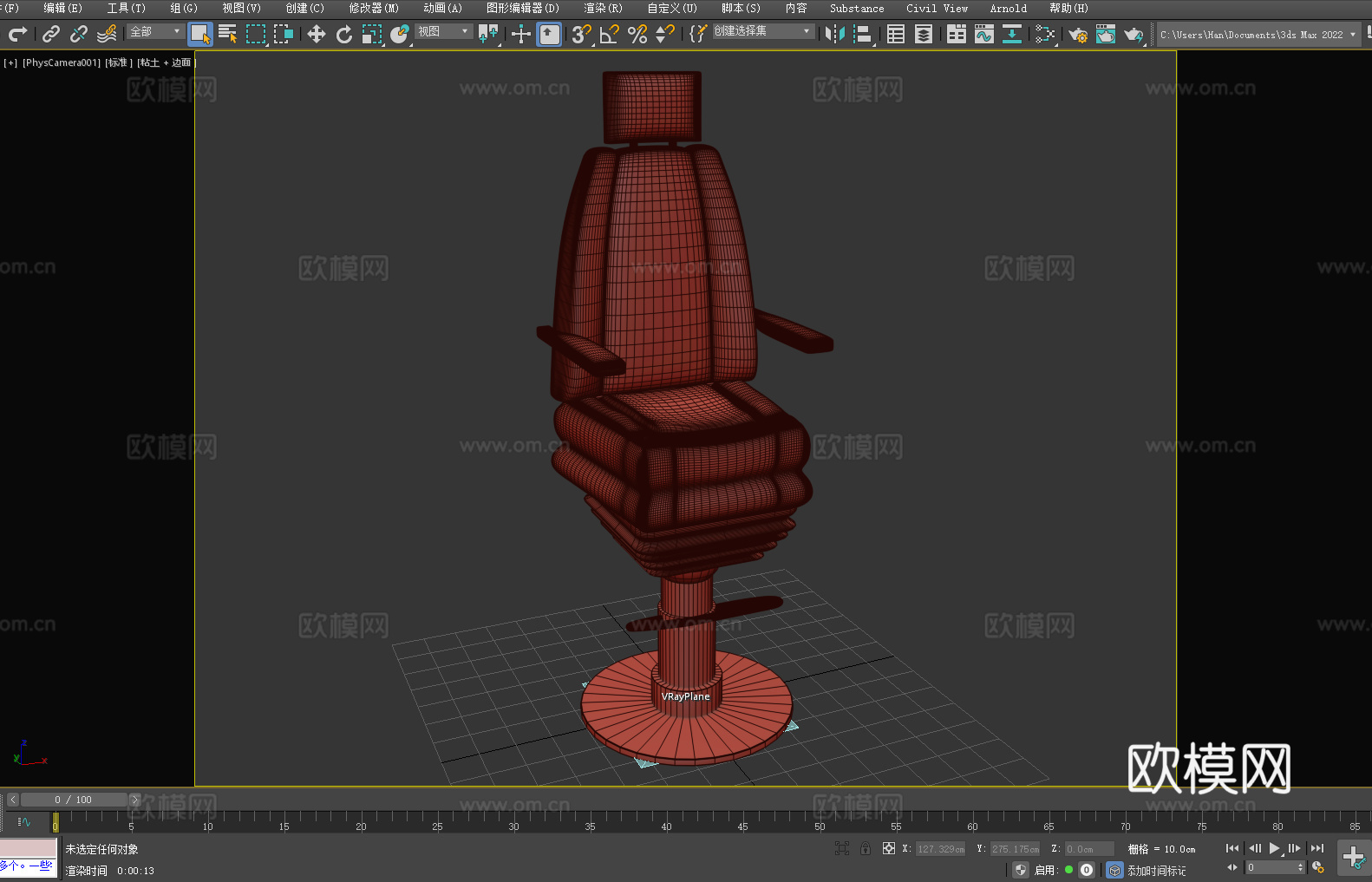This screenshot has height=882, width=1372.
Task: Click Render Production teapot icon
Action: click(1134, 34)
